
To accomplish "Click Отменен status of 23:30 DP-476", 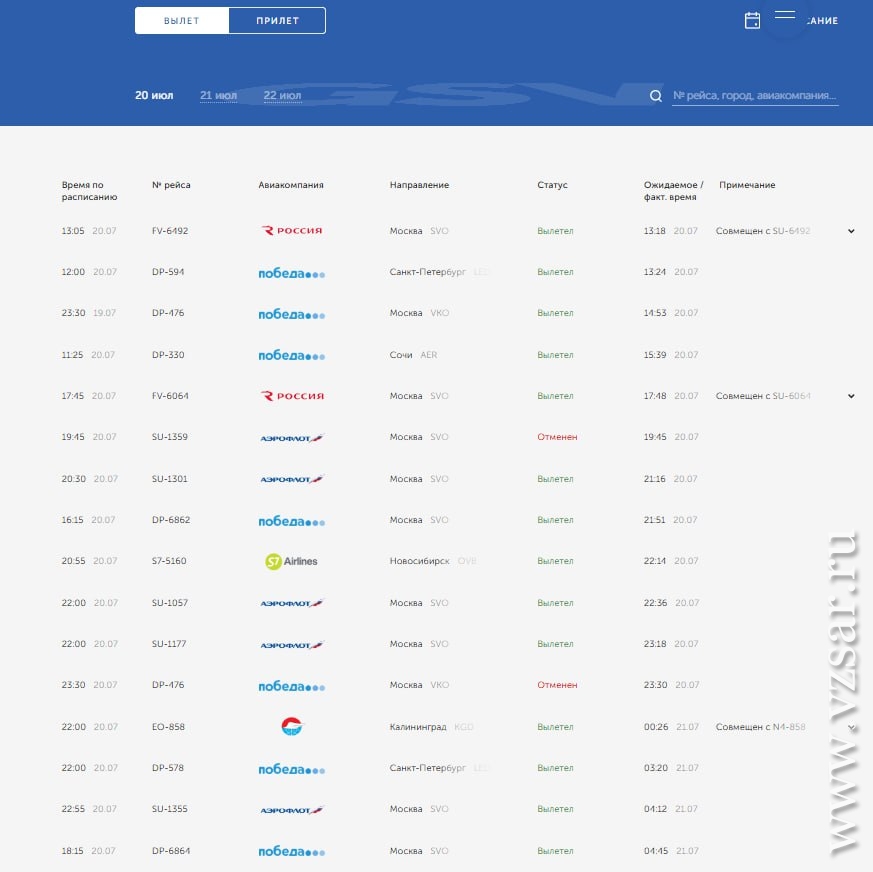I will (x=557, y=685).
